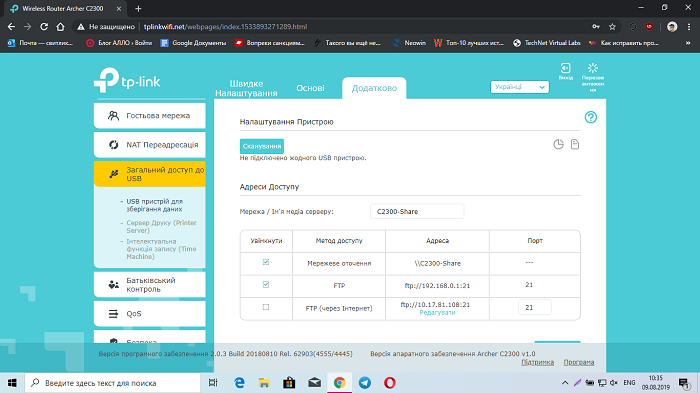
Task: Uncheck the FTP access method checkbox
Action: tap(266, 284)
